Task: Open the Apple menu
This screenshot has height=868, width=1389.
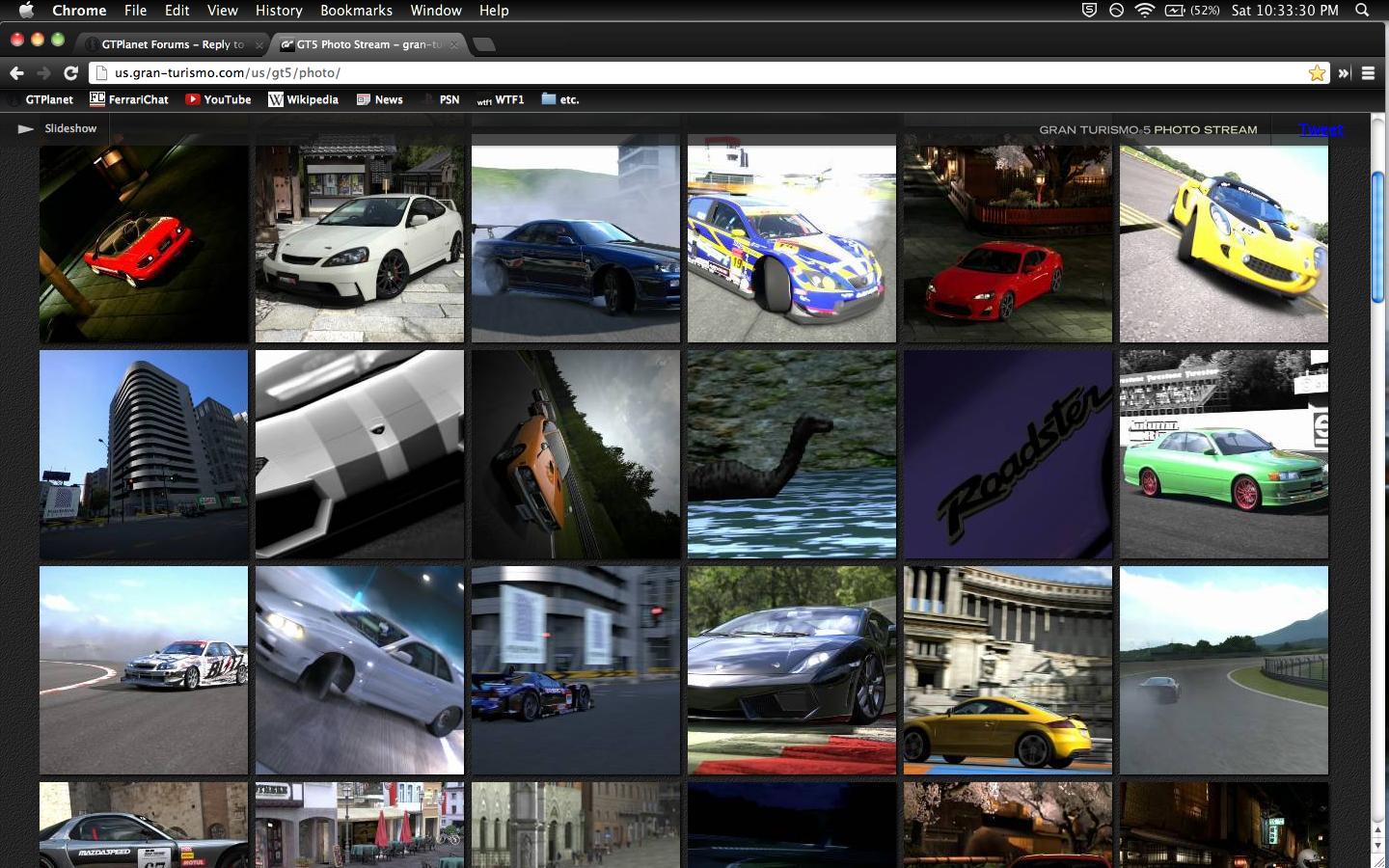Action: 26,11
